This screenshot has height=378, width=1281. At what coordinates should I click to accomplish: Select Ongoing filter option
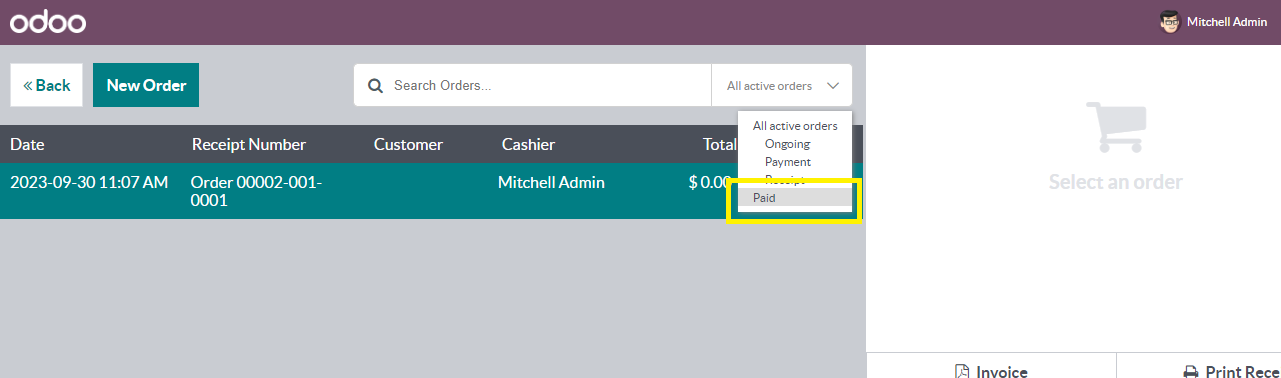(787, 144)
